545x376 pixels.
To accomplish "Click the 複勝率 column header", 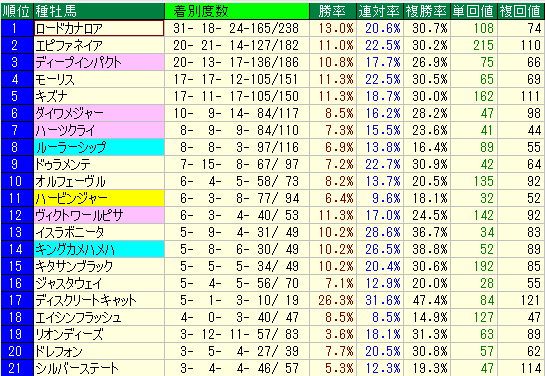I will point(427,11).
